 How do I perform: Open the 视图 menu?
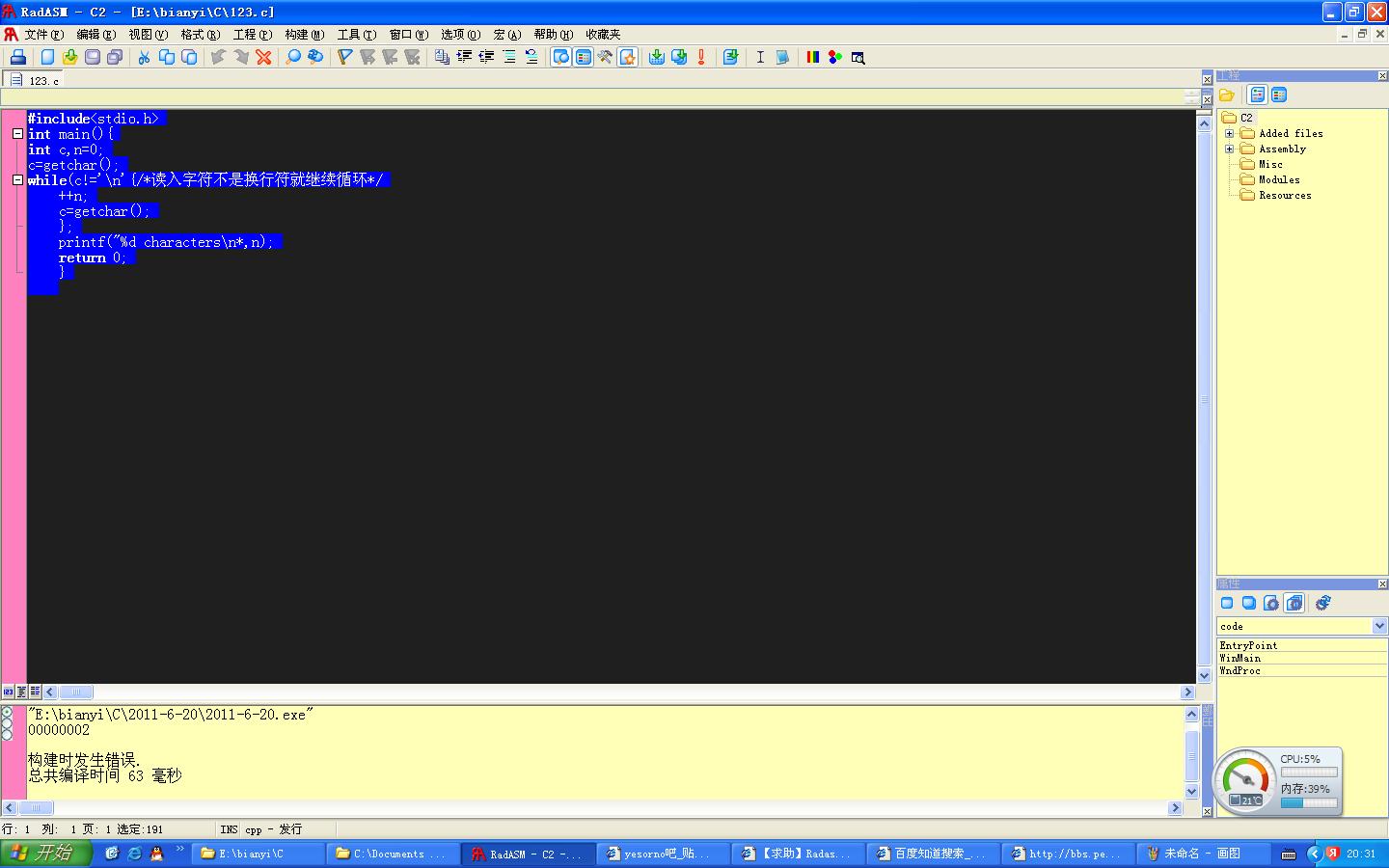[148, 34]
